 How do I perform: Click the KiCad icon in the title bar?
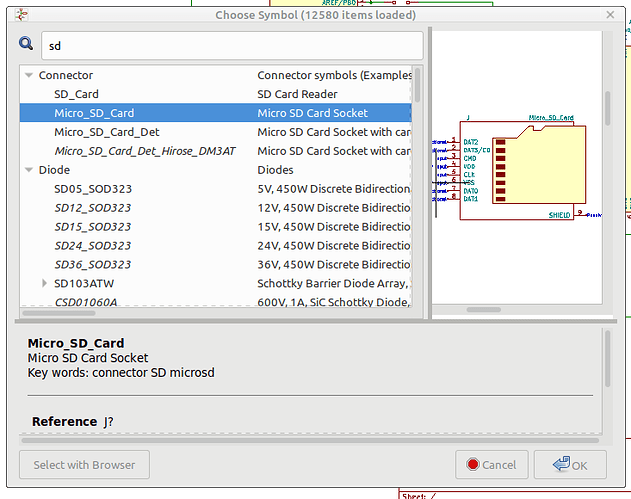[21, 15]
